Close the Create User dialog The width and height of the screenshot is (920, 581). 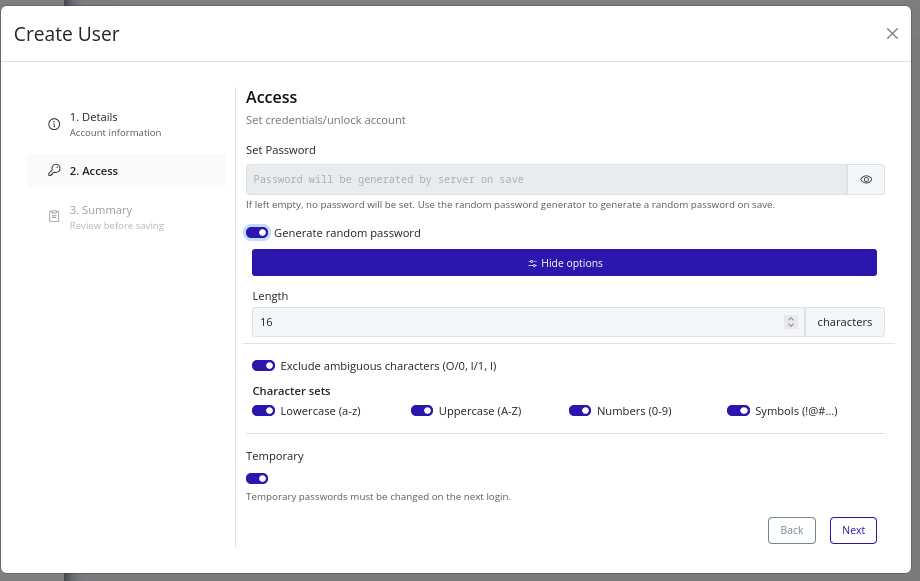point(892,33)
